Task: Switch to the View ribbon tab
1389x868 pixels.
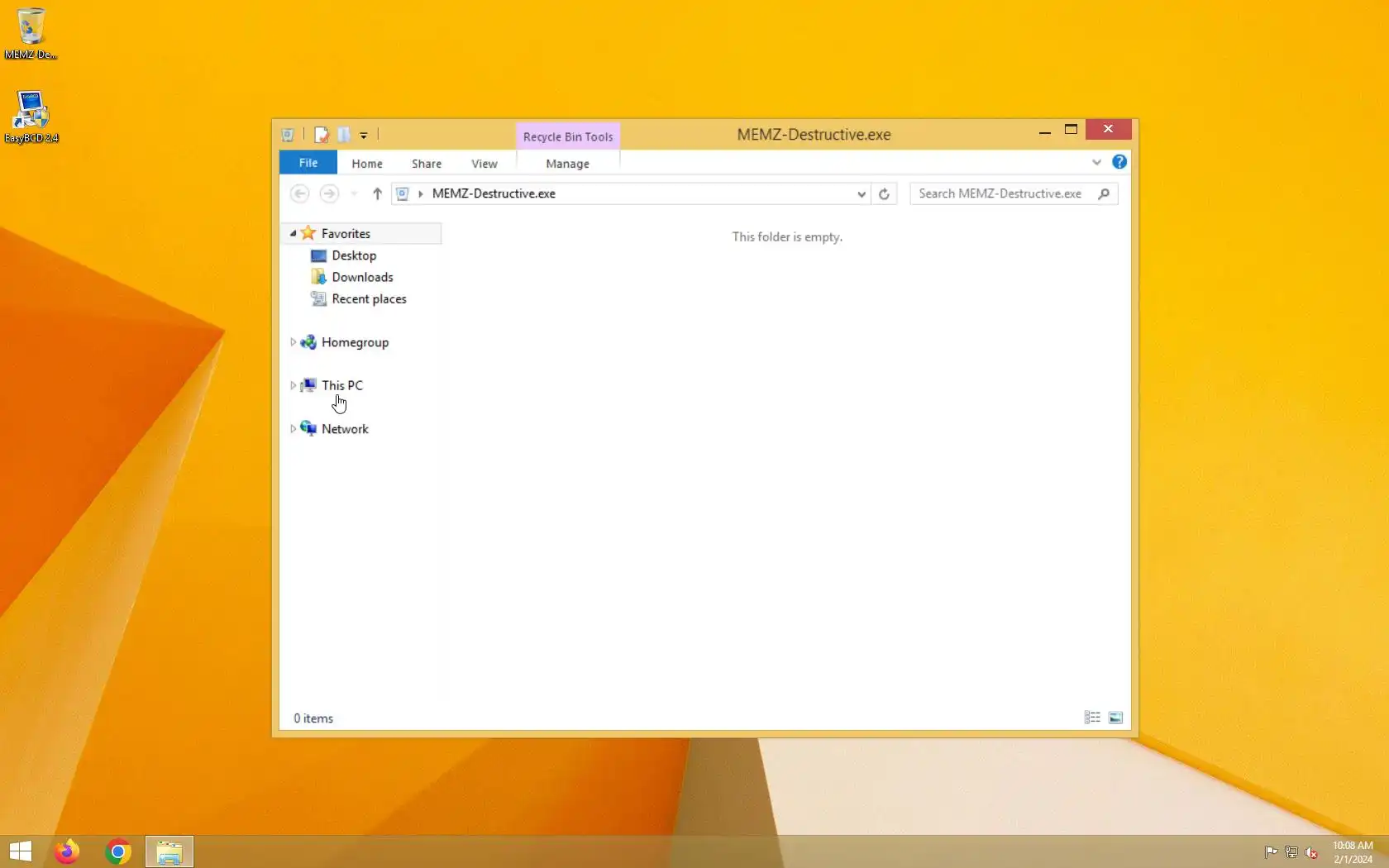Action: (x=484, y=164)
